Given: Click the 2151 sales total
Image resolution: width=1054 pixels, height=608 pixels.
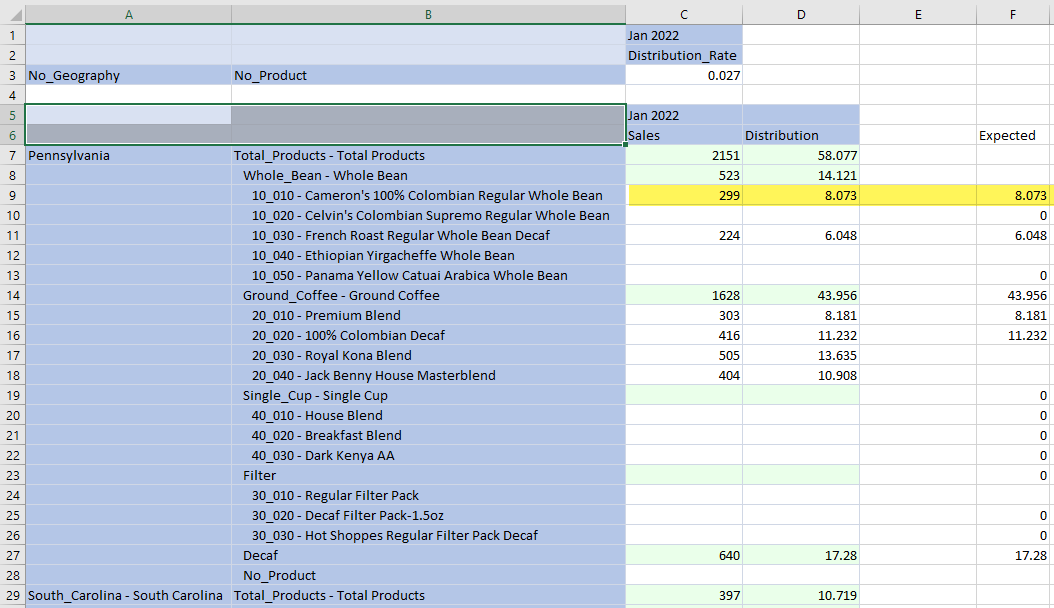Looking at the screenshot, I should pos(684,155).
